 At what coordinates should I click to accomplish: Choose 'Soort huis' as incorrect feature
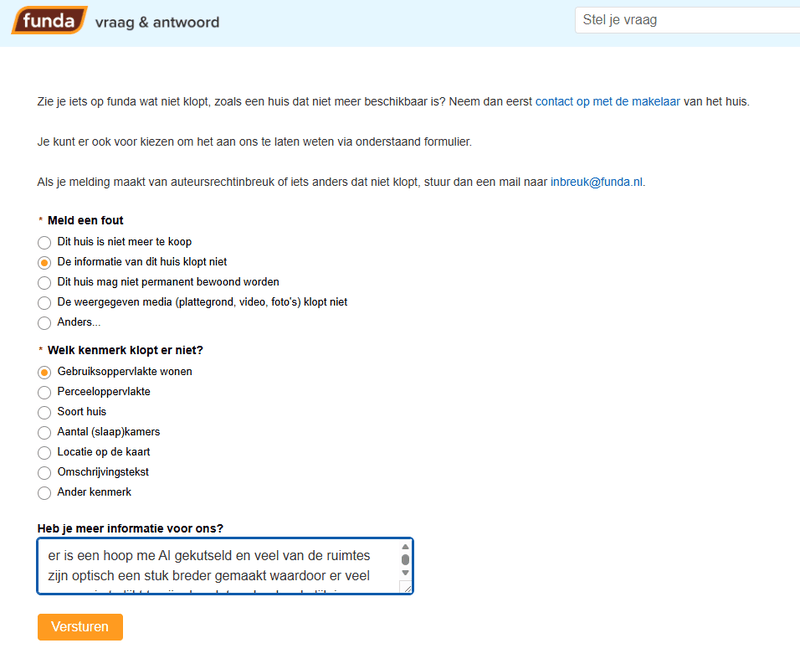pos(44,412)
